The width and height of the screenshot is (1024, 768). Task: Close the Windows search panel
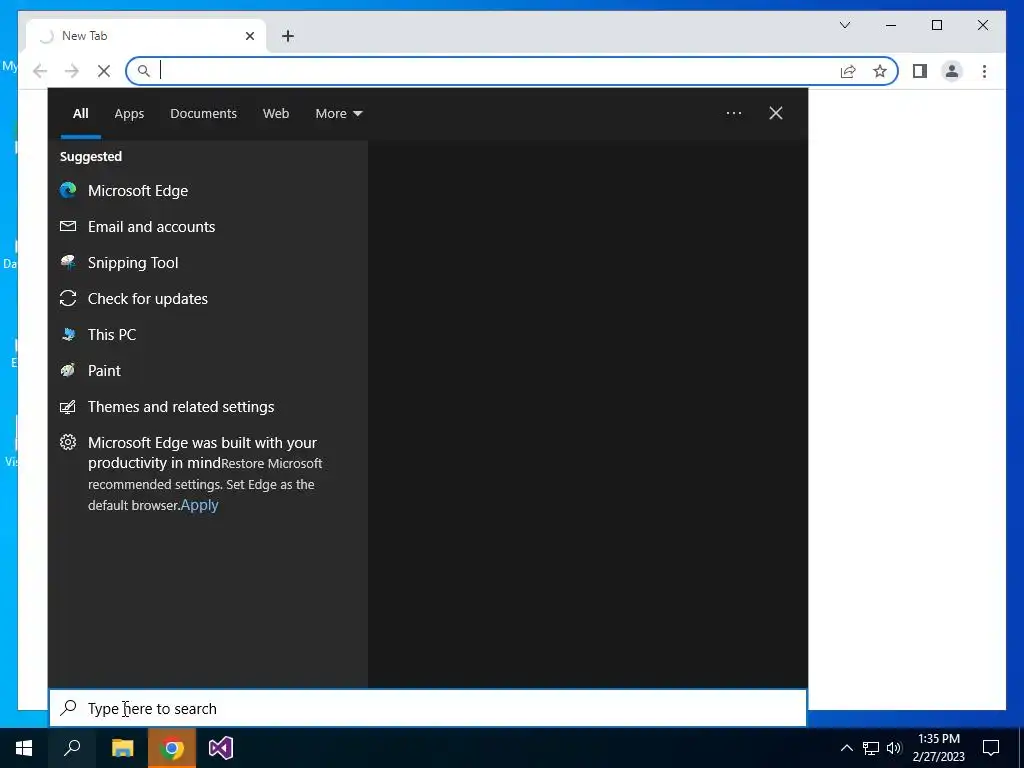(x=776, y=113)
